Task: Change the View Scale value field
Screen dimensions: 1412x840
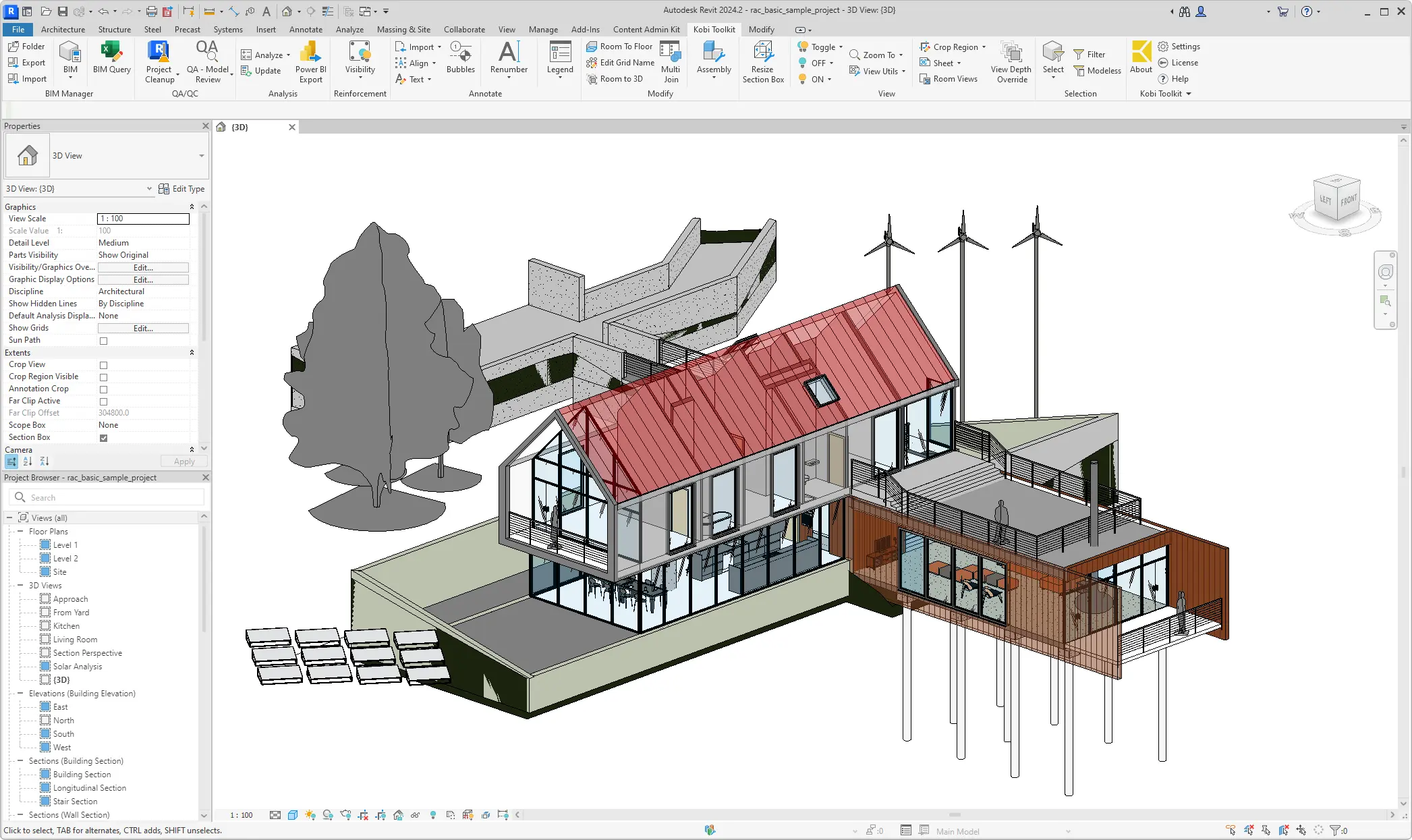Action: [142, 219]
